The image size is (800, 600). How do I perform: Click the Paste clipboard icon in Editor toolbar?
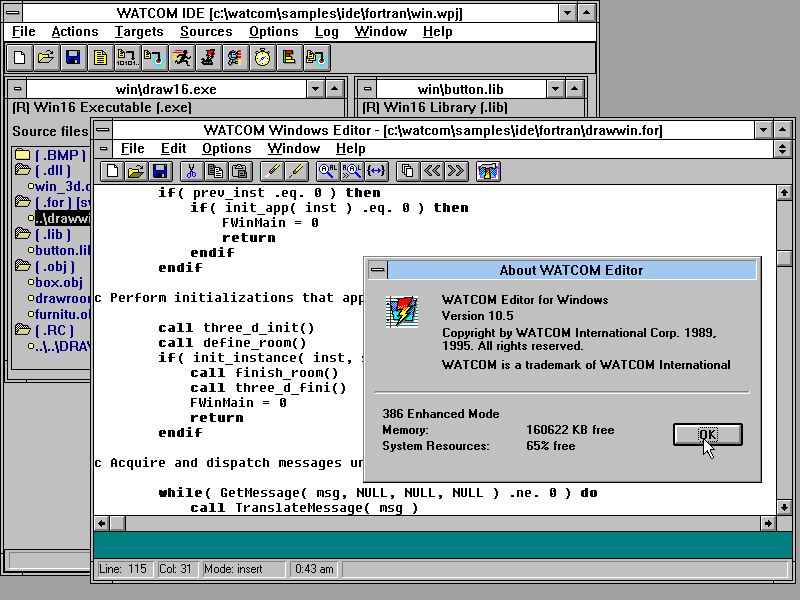pos(240,171)
